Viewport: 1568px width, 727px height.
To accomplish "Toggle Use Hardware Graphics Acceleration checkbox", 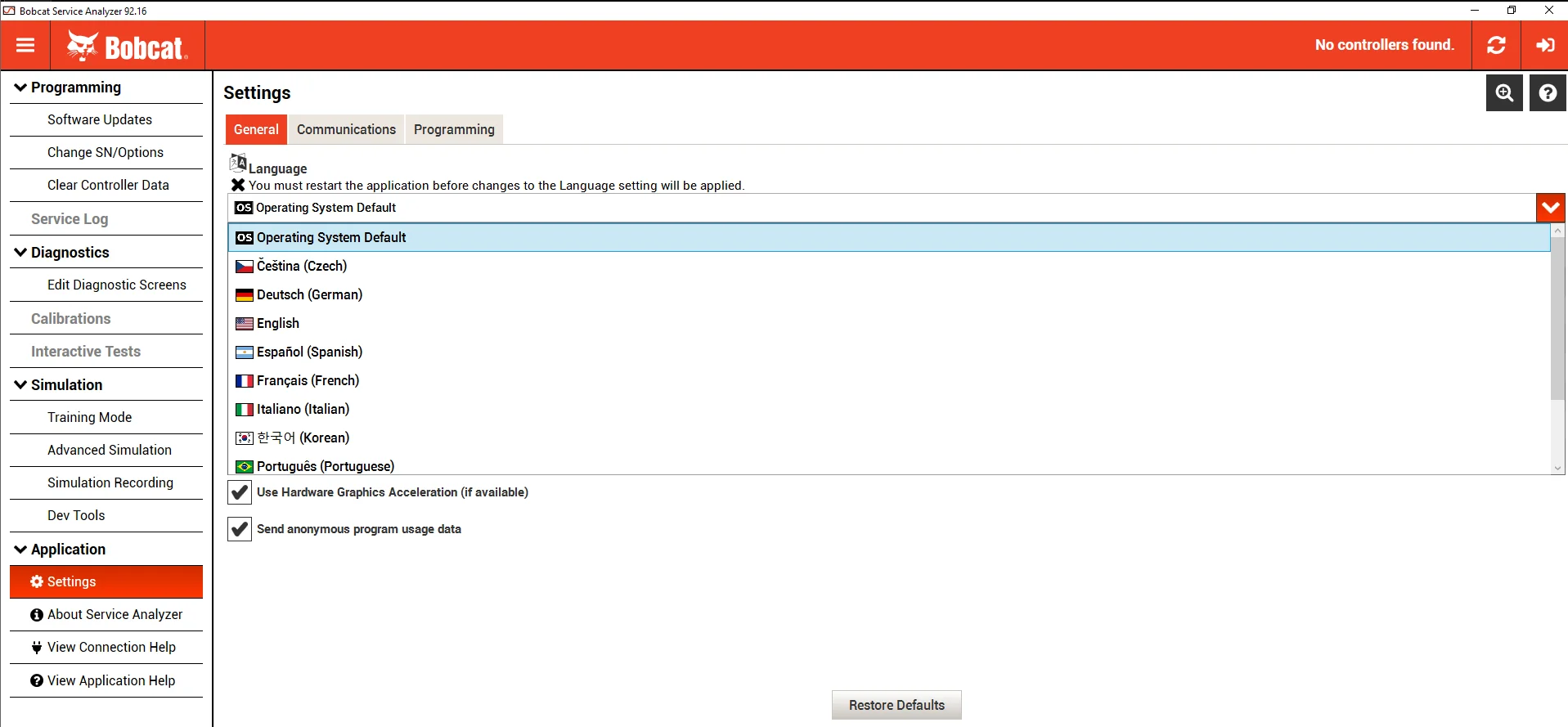I will point(240,492).
